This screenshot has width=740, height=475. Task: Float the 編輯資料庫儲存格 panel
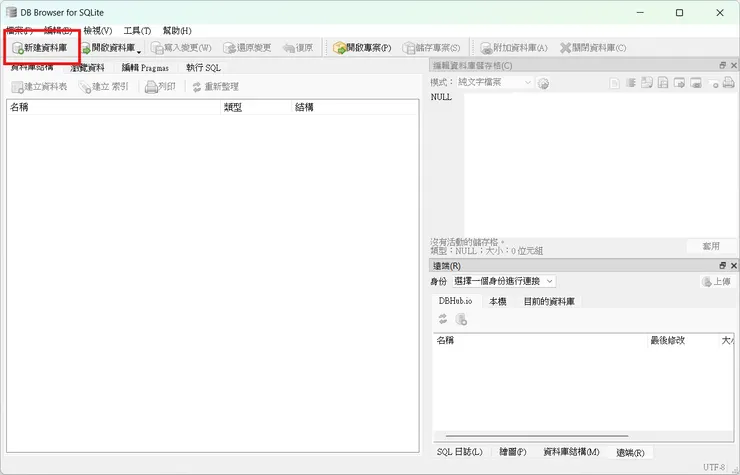click(x=723, y=65)
